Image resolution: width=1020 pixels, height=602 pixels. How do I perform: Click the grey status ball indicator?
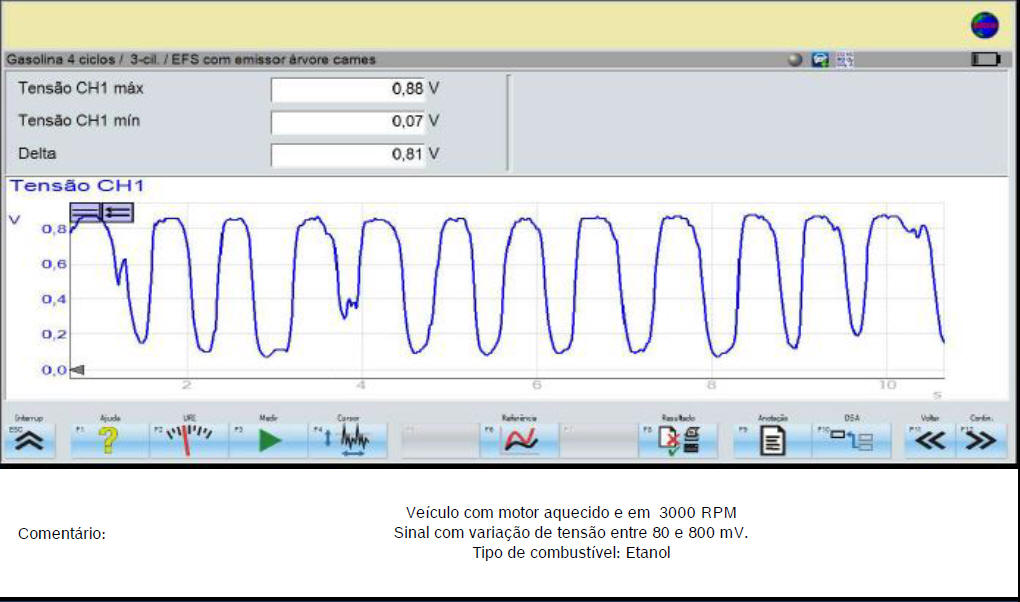(x=795, y=60)
